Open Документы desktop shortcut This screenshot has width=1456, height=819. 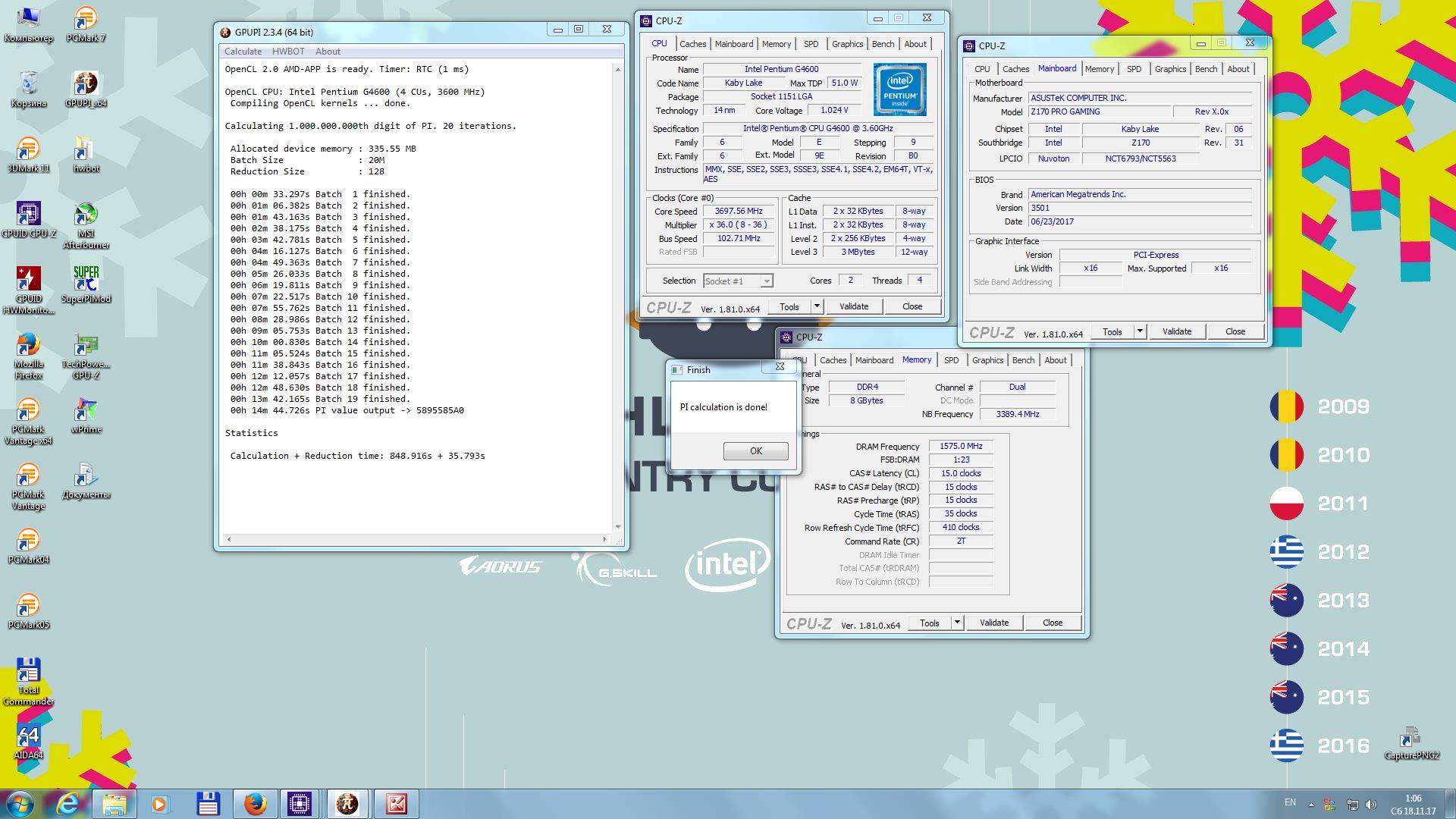pos(86,481)
